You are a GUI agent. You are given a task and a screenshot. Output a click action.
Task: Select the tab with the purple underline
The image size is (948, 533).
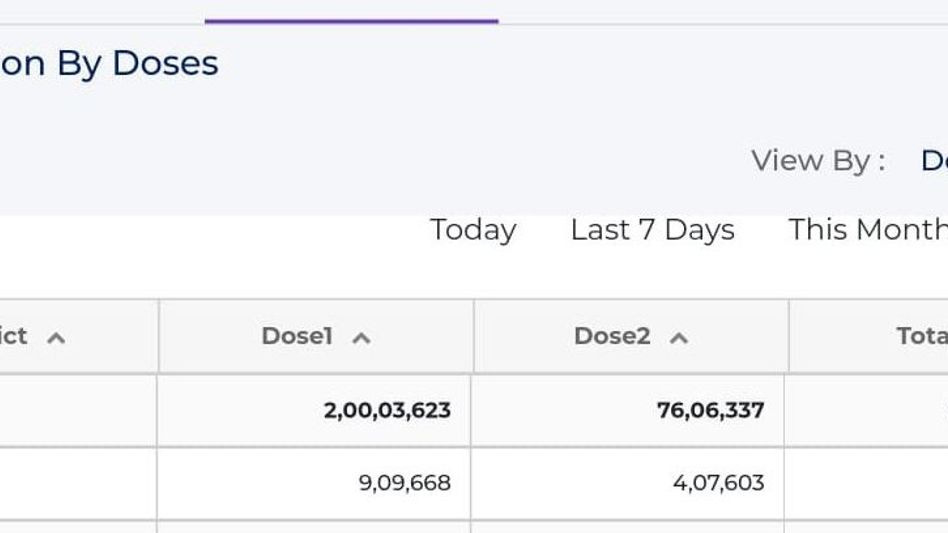[x=351, y=10]
